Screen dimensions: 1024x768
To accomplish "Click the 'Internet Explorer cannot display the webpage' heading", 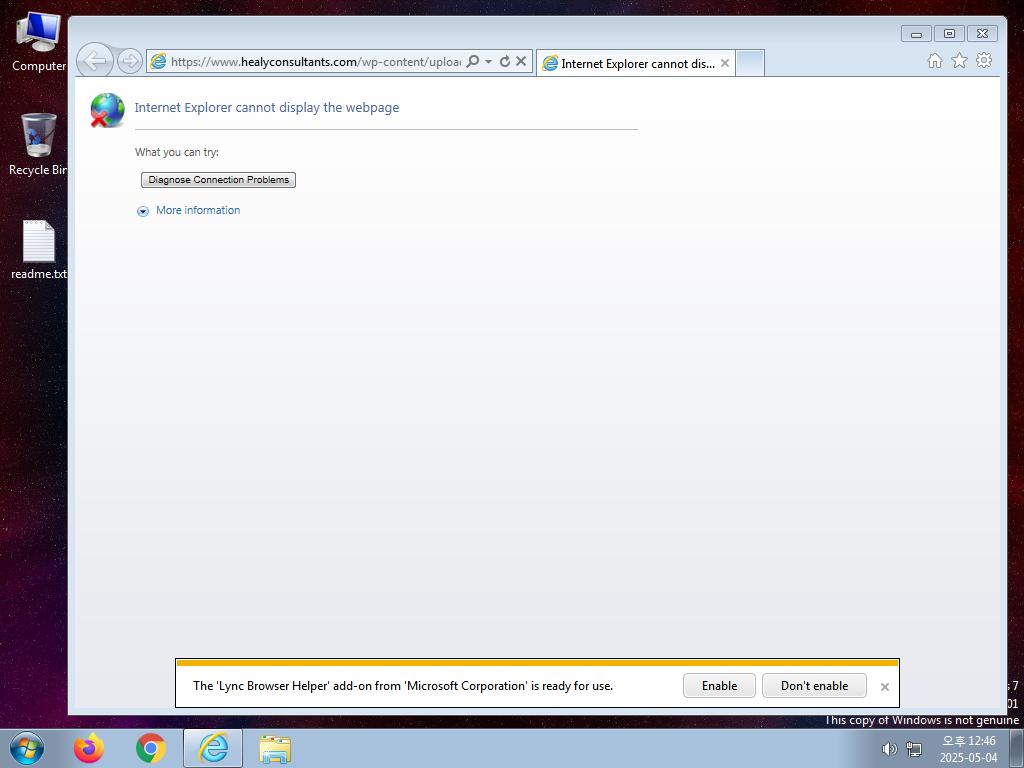I will [x=266, y=108].
